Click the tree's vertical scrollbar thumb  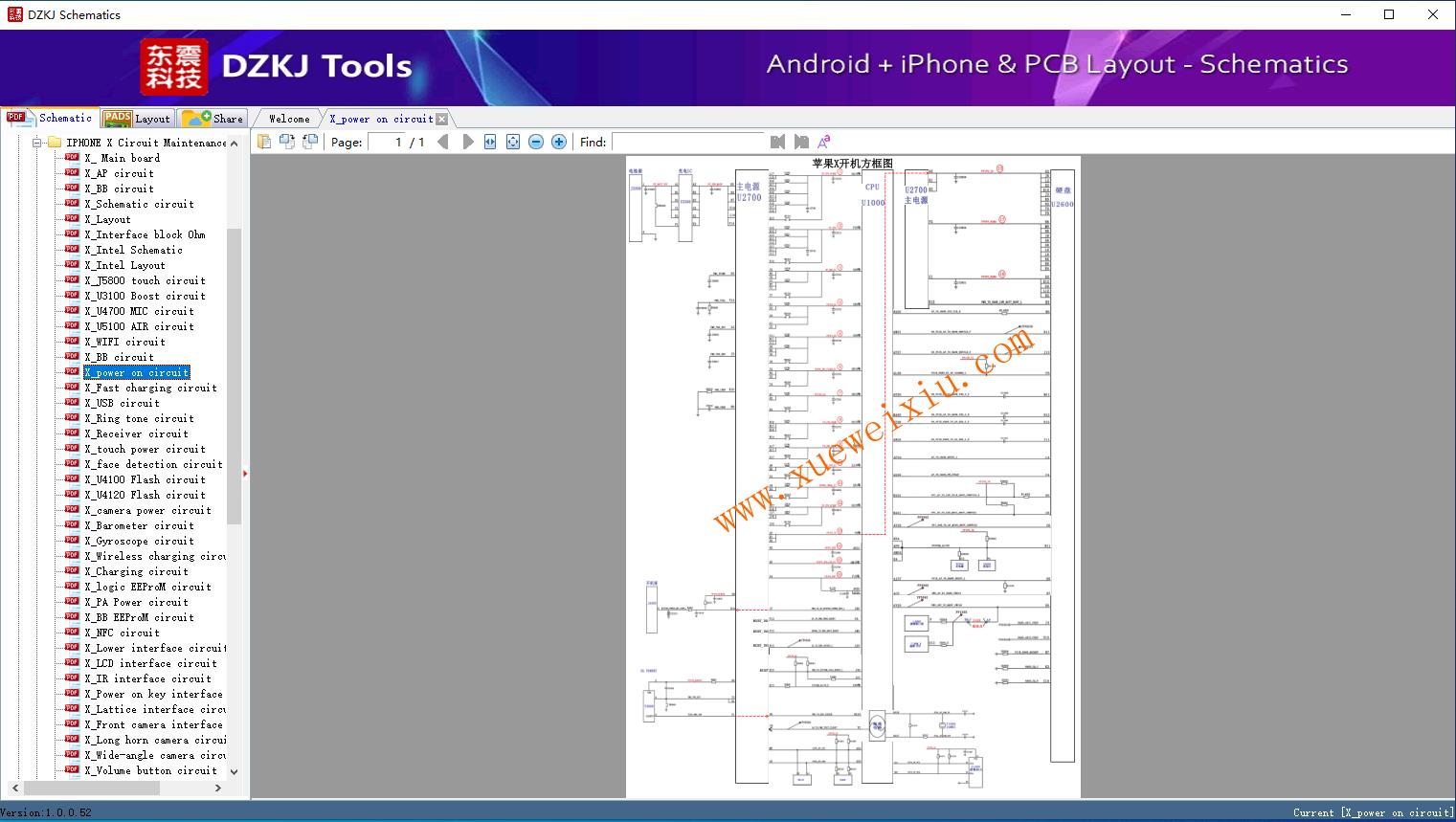(x=234, y=375)
